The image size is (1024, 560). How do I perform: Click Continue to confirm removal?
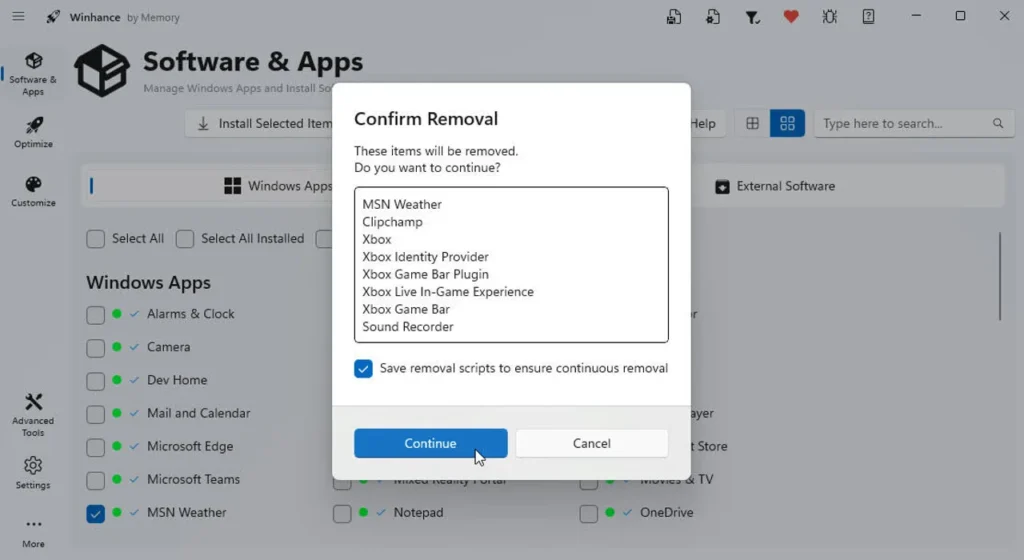(430, 443)
